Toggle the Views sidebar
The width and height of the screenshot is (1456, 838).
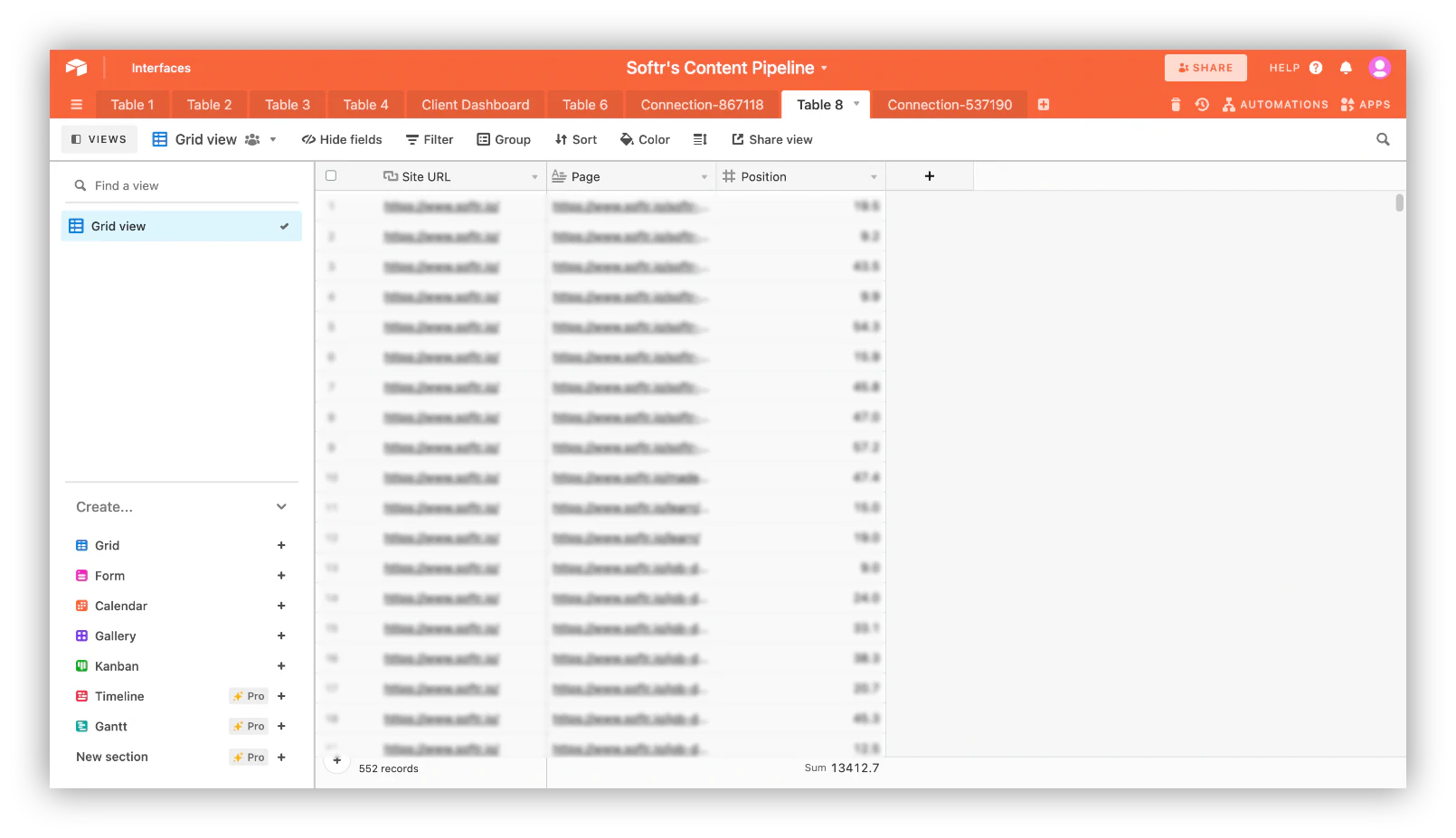99,139
